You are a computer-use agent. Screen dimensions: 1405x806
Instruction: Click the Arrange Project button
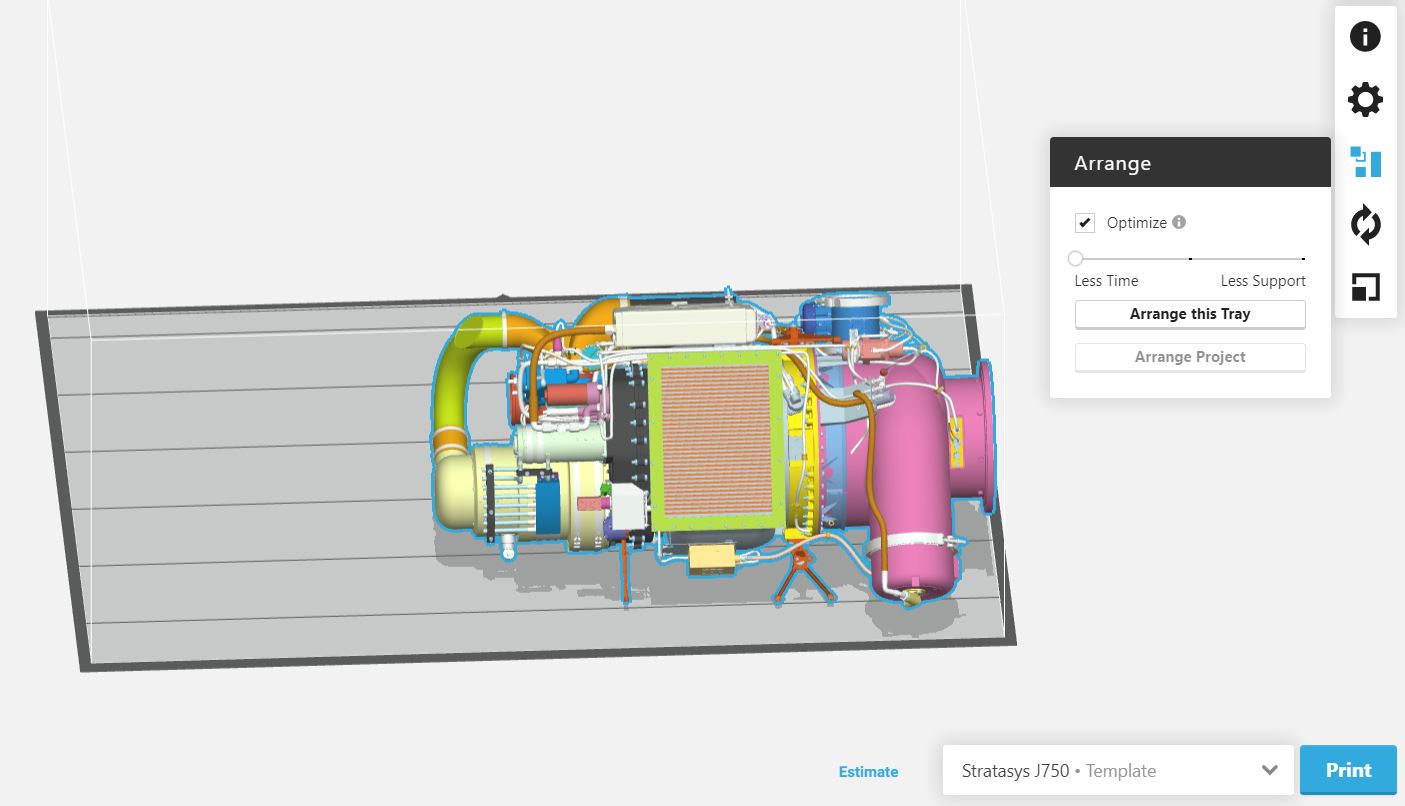[x=1190, y=357]
